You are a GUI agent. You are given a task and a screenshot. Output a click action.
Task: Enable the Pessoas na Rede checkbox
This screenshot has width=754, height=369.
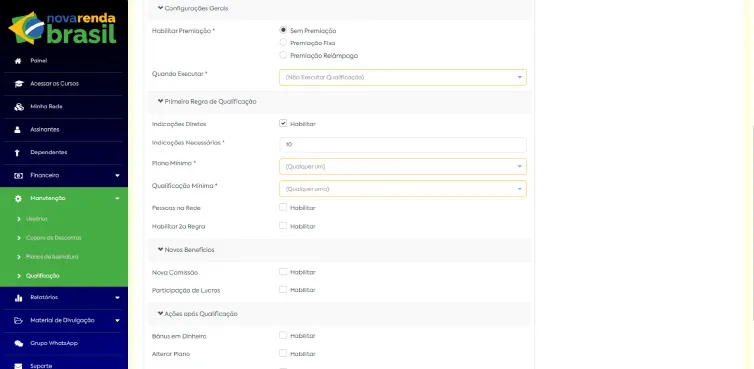pos(283,207)
